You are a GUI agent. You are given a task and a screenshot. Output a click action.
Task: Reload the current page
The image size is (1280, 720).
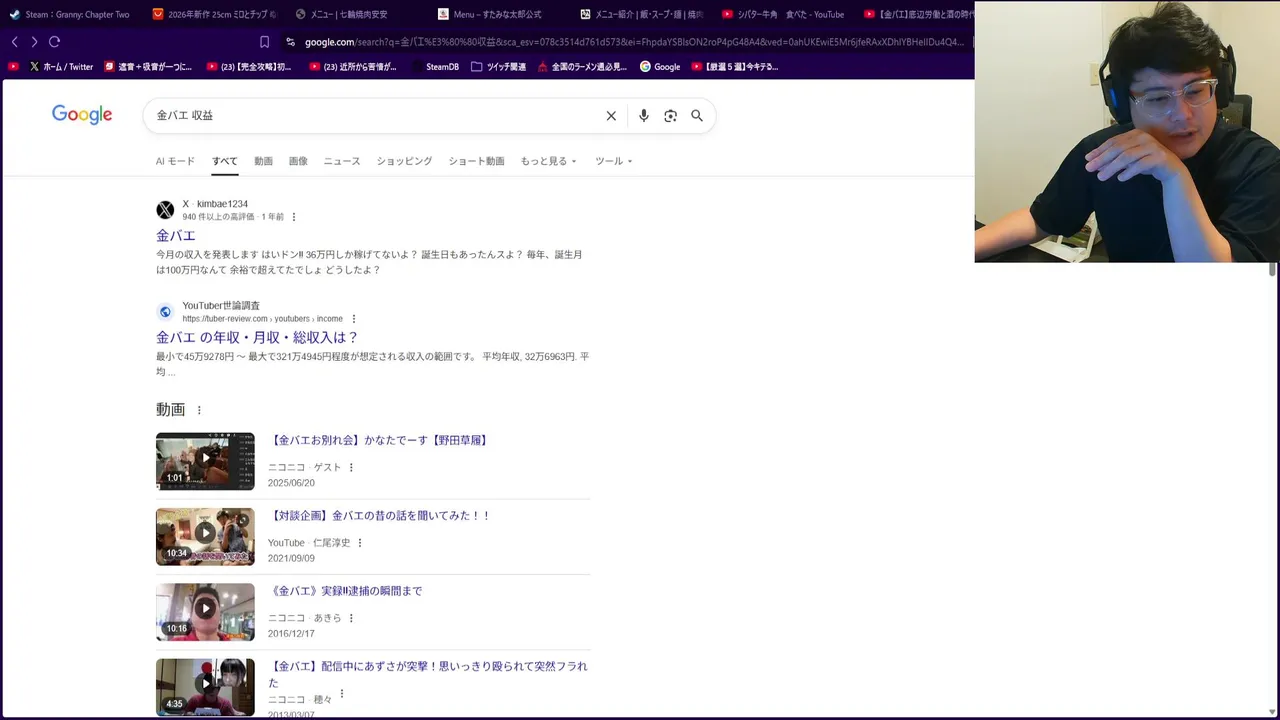click(55, 42)
